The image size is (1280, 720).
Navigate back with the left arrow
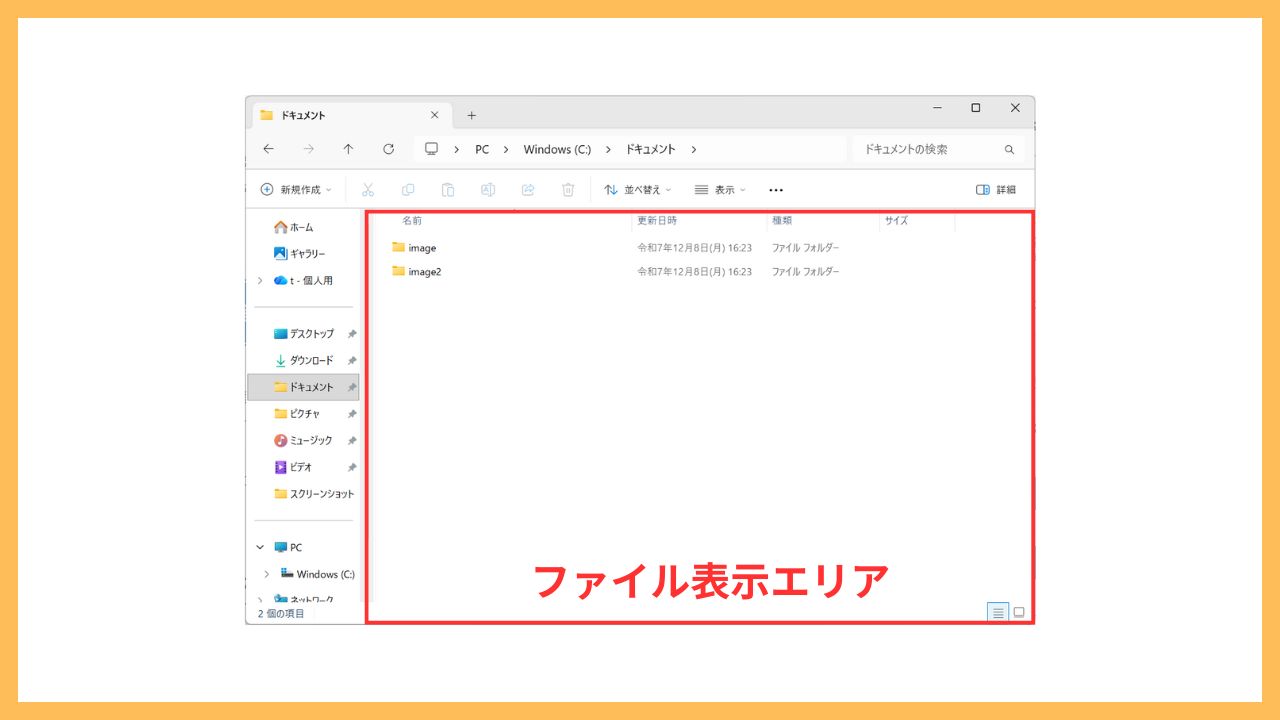pyautogui.click(x=268, y=149)
